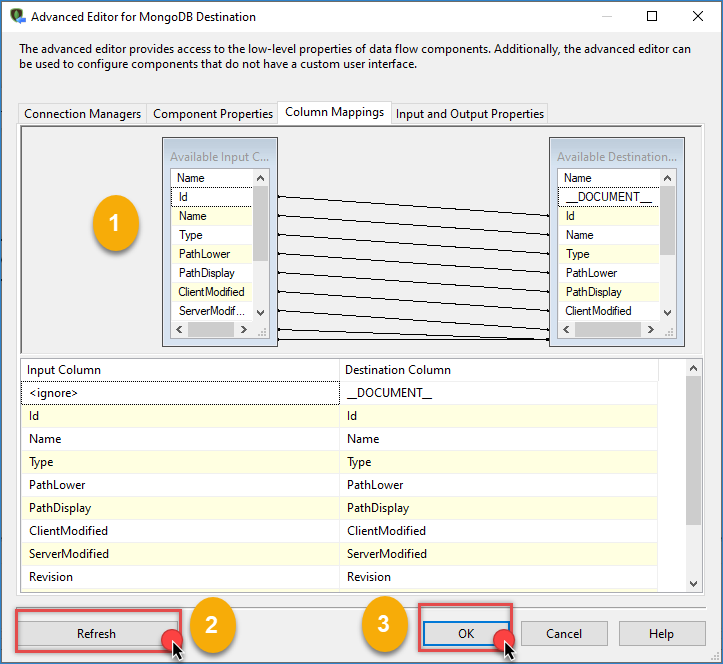Viewport: 723px width, 664px height.
Task: Click the Cancel button
Action: coord(564,634)
